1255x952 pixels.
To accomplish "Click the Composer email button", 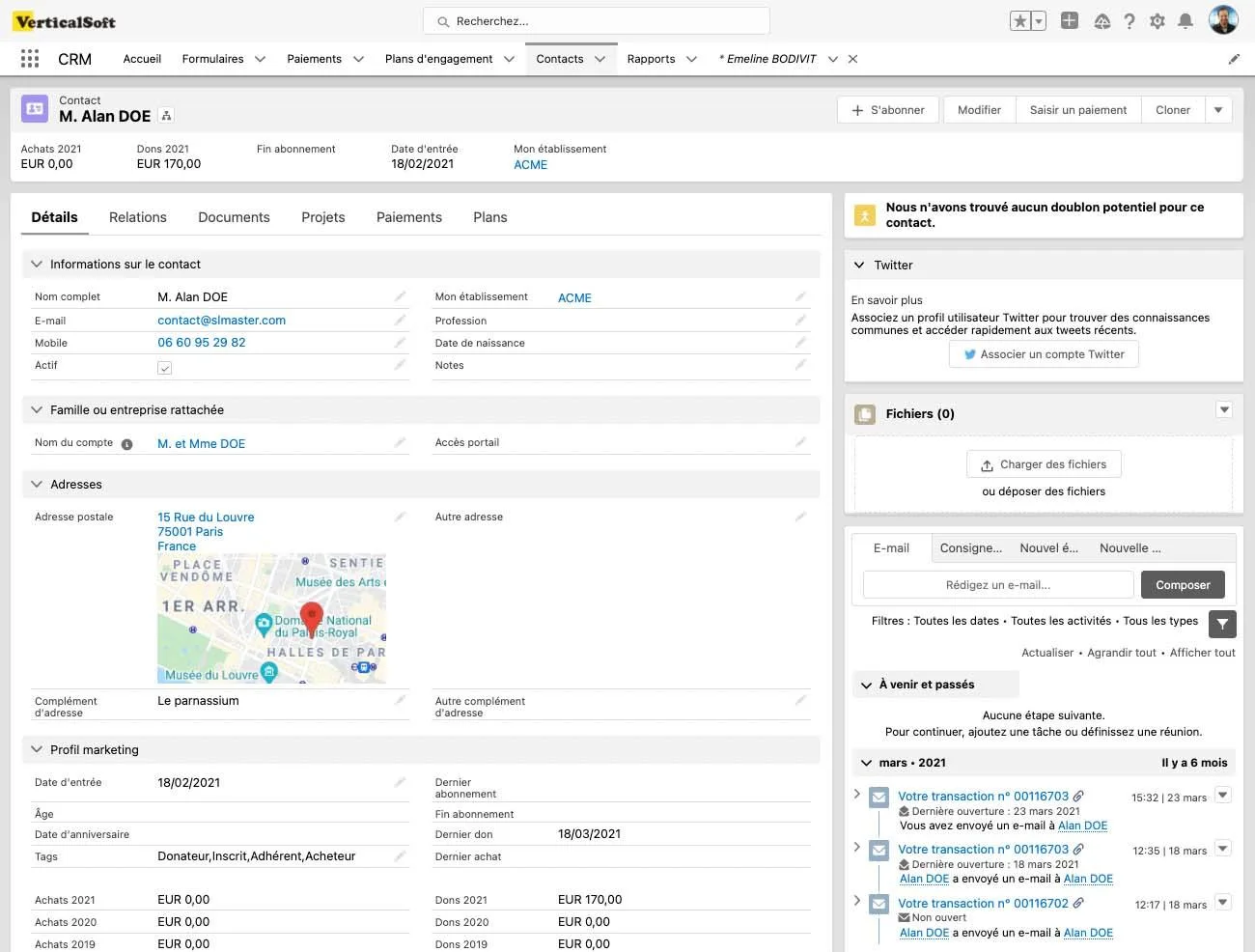I will (1183, 585).
